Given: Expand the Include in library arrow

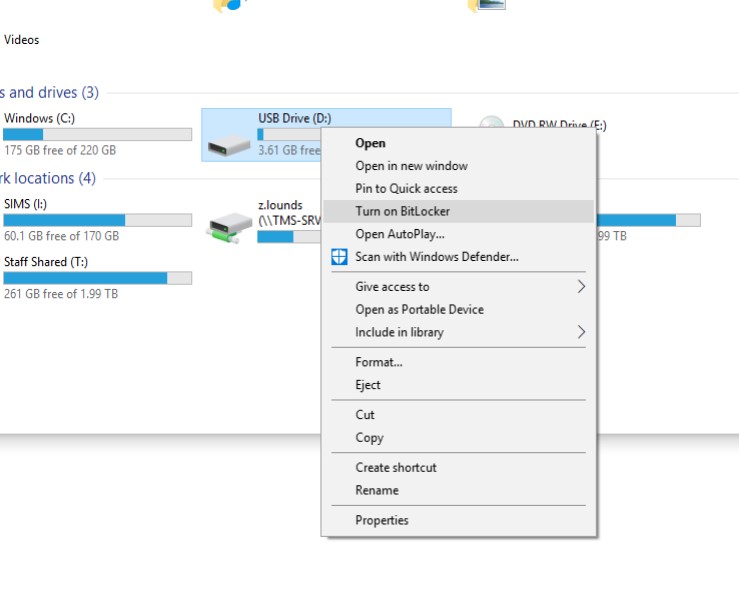Looking at the screenshot, I should (x=582, y=332).
